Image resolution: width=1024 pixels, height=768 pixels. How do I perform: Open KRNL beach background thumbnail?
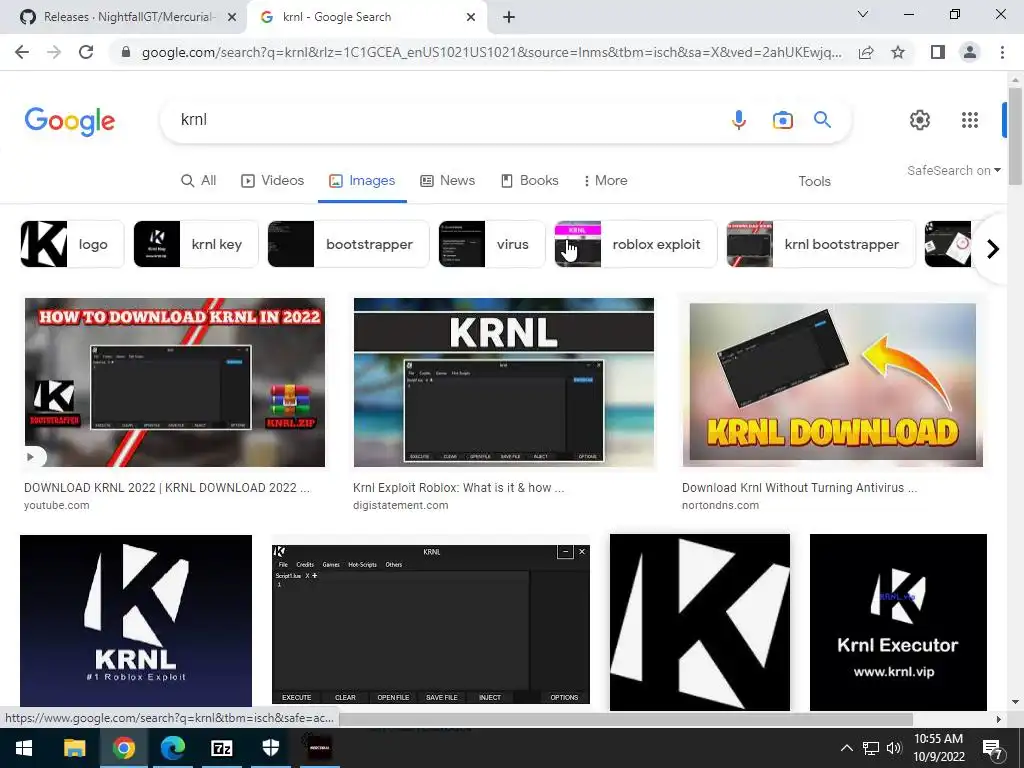[x=504, y=383]
